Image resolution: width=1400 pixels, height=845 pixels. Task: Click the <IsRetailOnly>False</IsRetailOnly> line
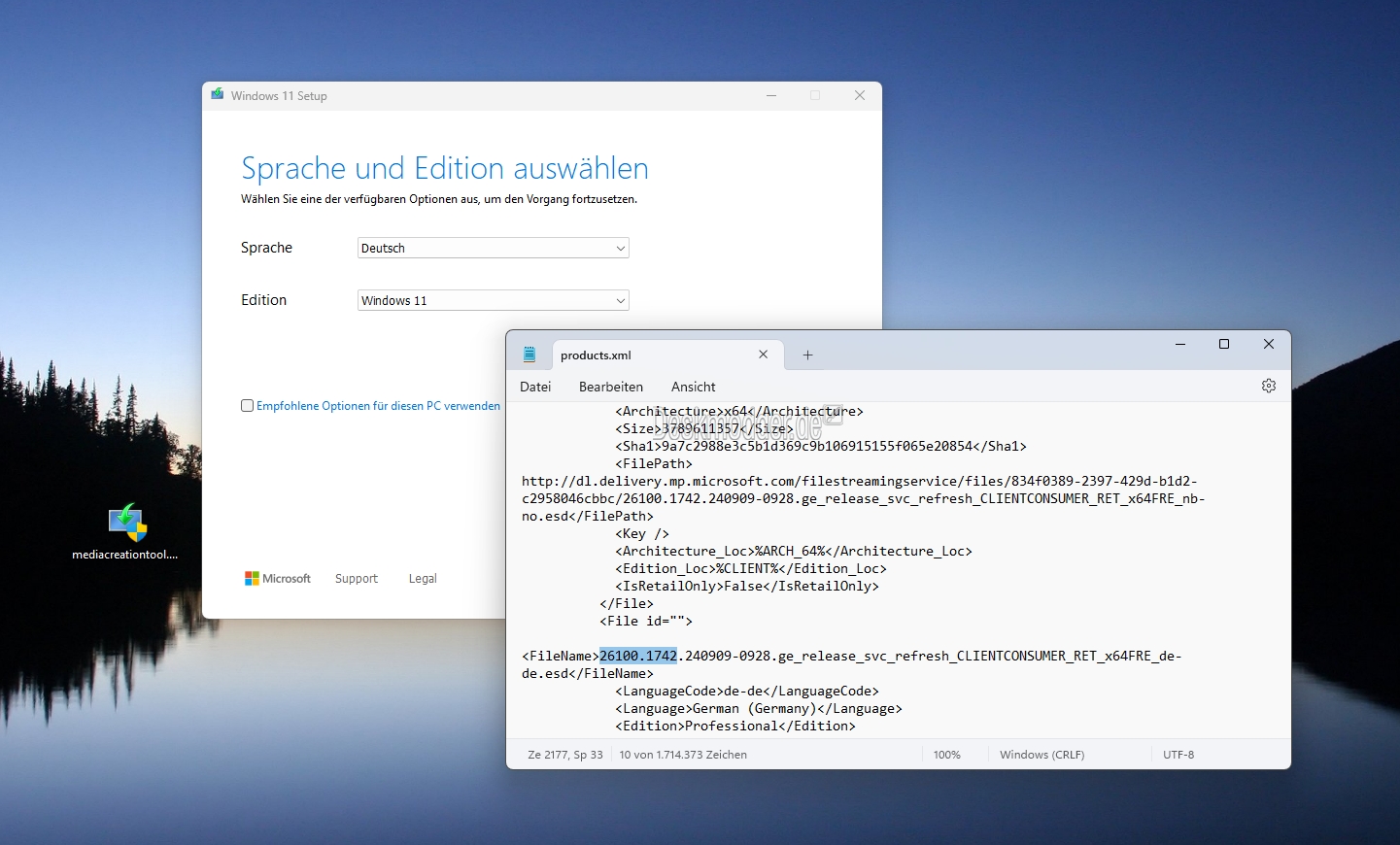point(747,586)
